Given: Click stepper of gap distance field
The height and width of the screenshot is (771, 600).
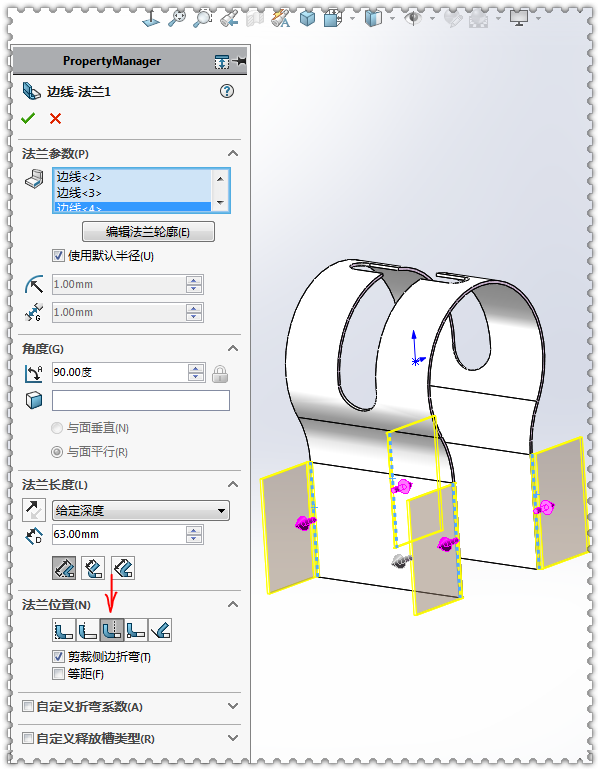Looking at the screenshot, I should (x=194, y=312).
